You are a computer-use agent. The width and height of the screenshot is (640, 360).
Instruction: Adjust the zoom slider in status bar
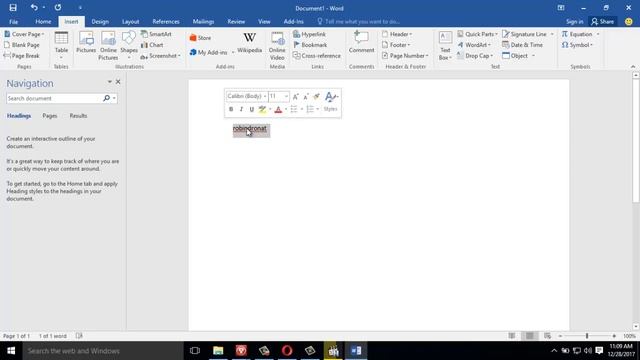point(587,336)
